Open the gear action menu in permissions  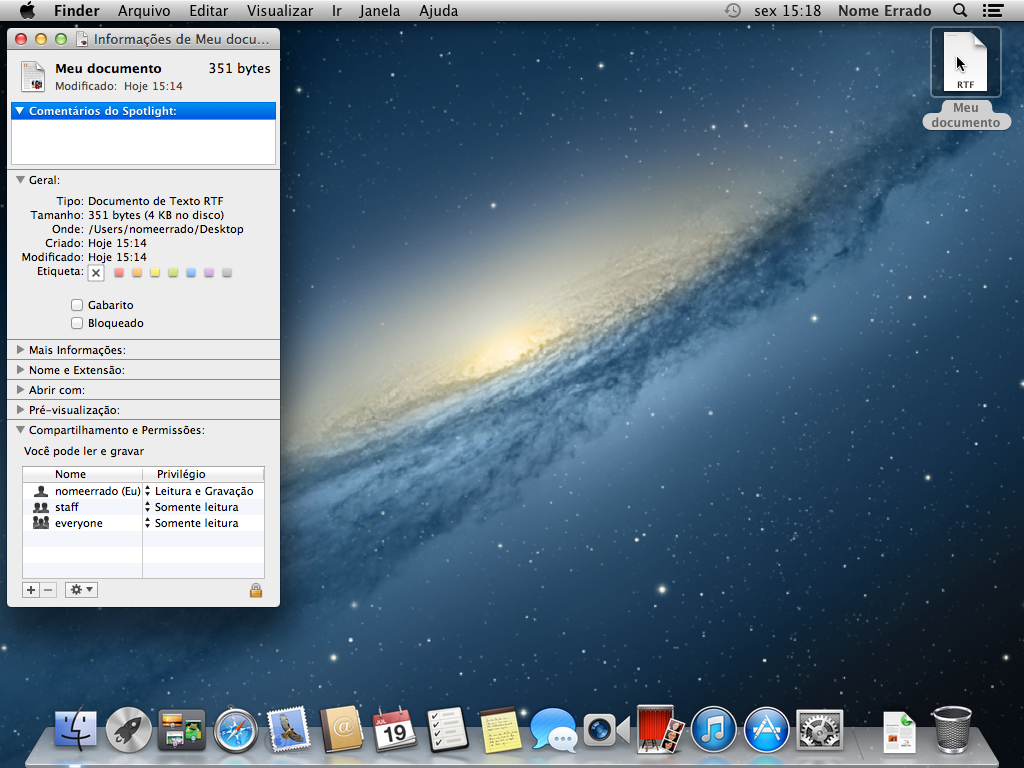coord(81,590)
